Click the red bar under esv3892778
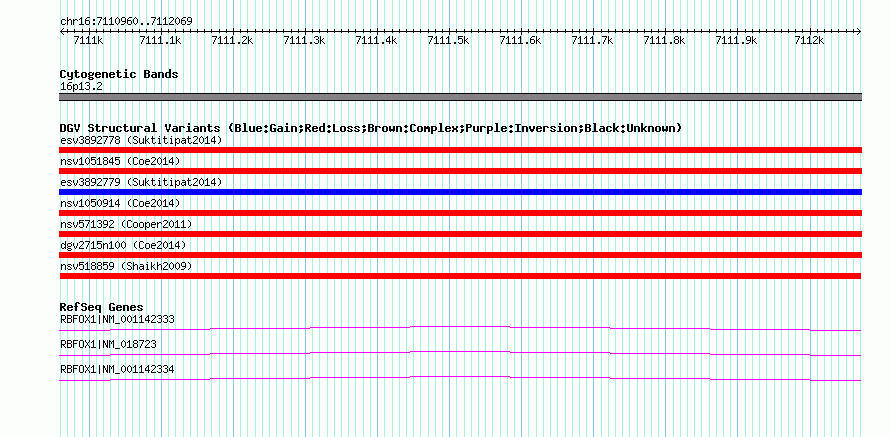Image resolution: width=890 pixels, height=437 pixels. pyautogui.click(x=460, y=150)
